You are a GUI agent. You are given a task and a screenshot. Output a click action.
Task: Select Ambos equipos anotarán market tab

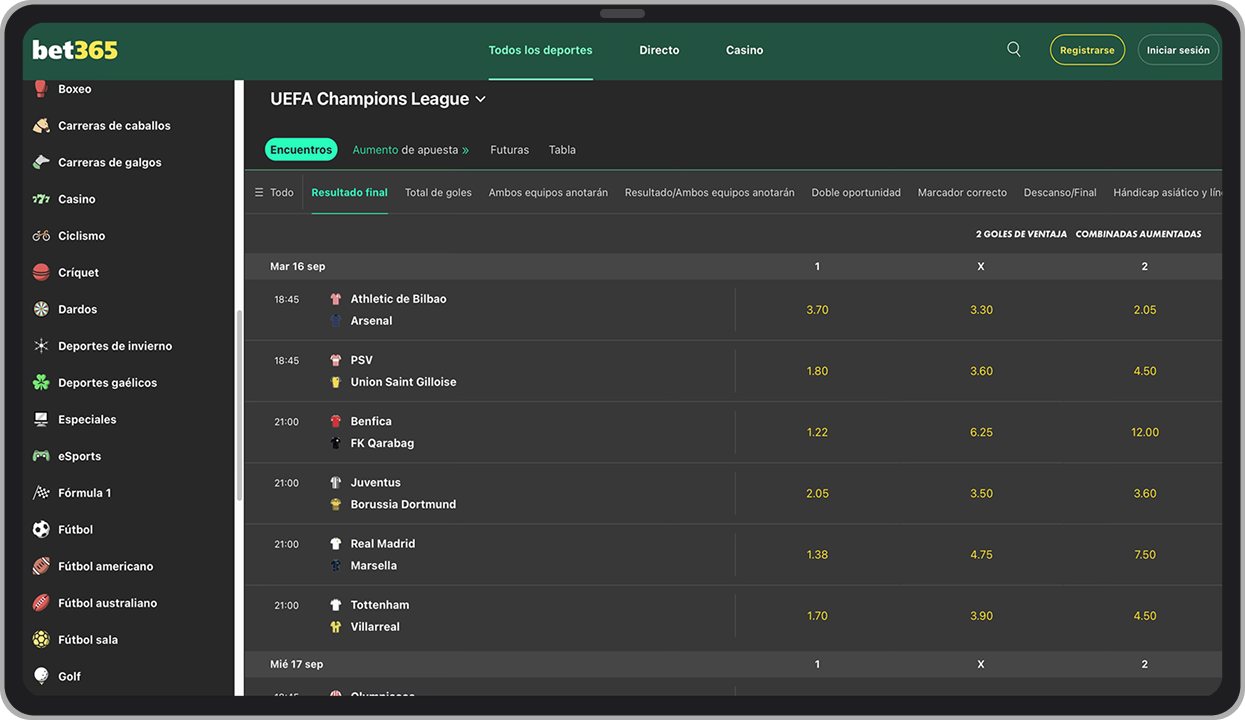(548, 192)
